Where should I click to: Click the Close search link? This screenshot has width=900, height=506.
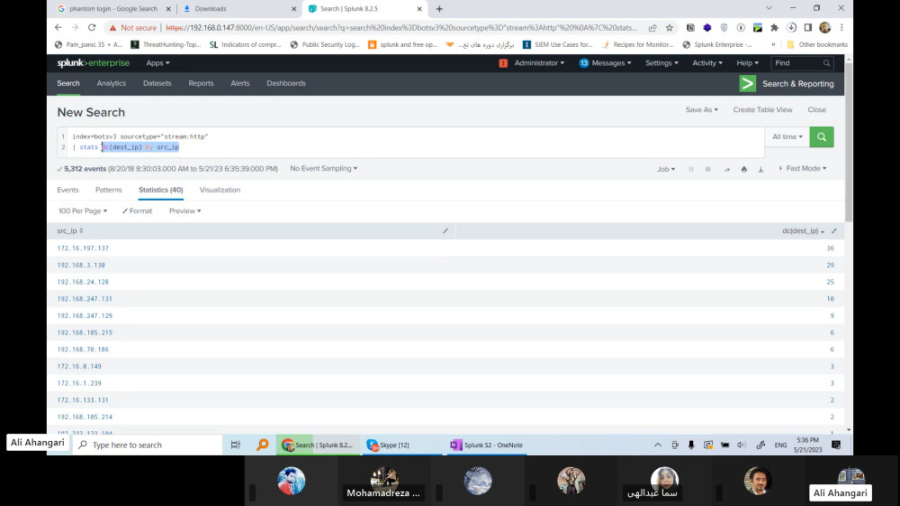817,110
